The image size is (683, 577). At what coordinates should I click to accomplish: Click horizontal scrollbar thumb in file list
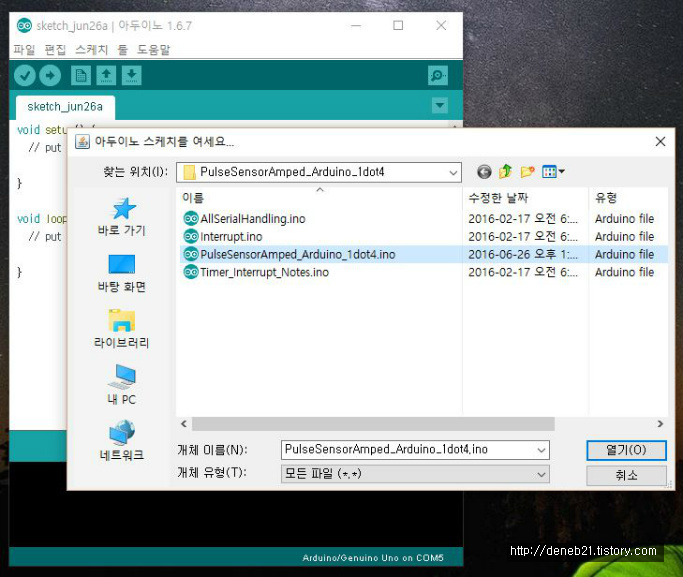[x=373, y=424]
